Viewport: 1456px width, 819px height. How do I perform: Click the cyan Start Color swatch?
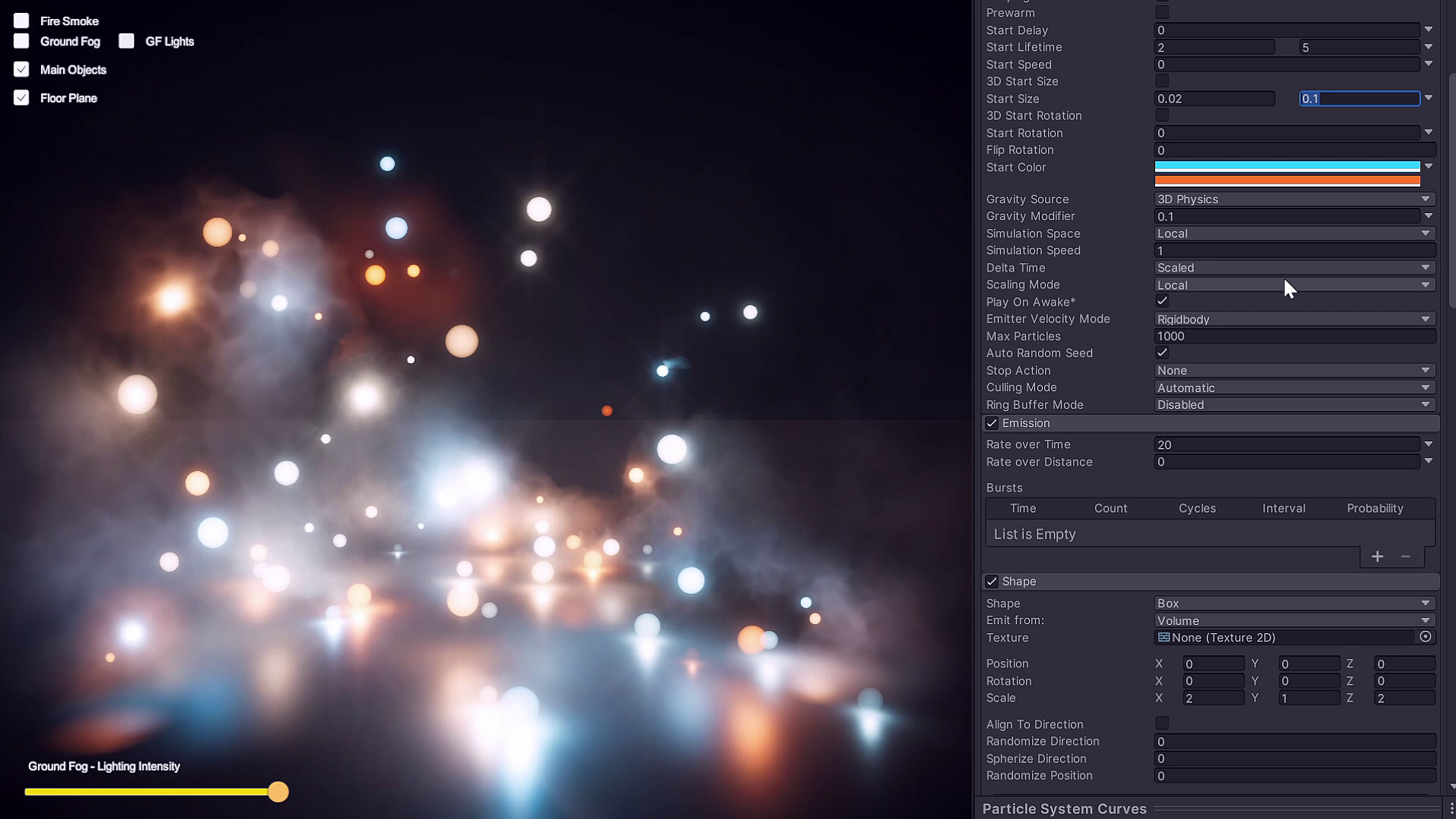pyautogui.click(x=1287, y=166)
